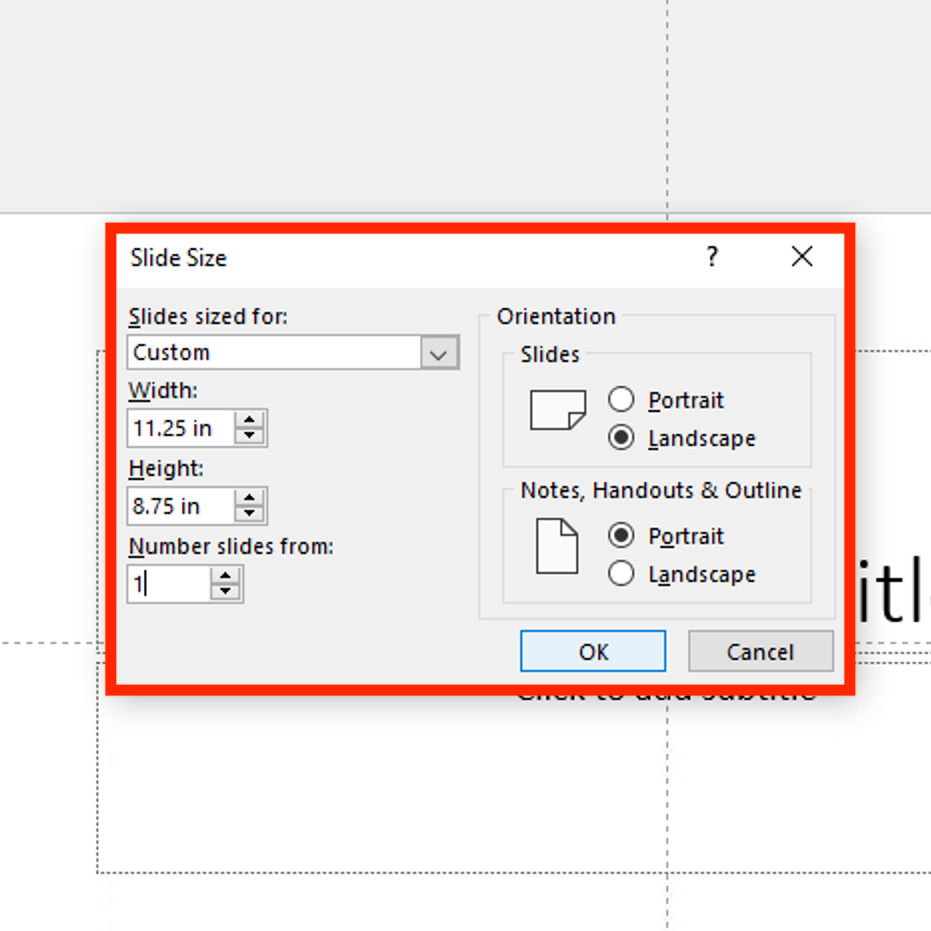931x931 pixels.
Task: Select the Height input showing 8.75 in
Action: (x=180, y=506)
